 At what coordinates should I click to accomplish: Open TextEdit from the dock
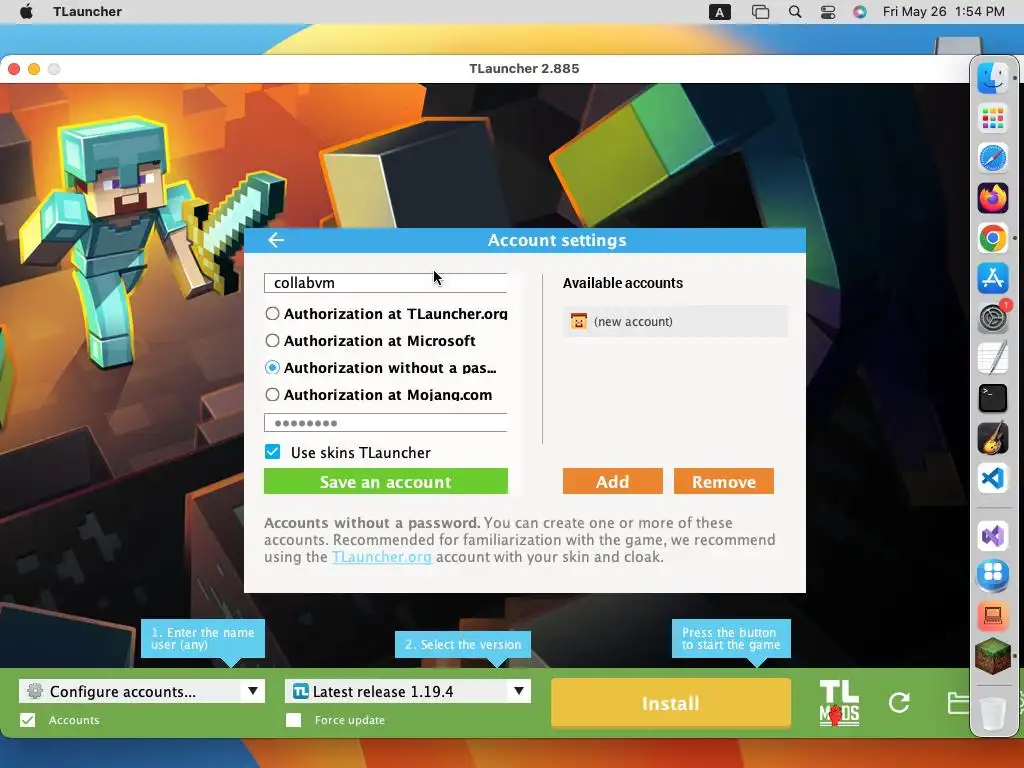[993, 359]
